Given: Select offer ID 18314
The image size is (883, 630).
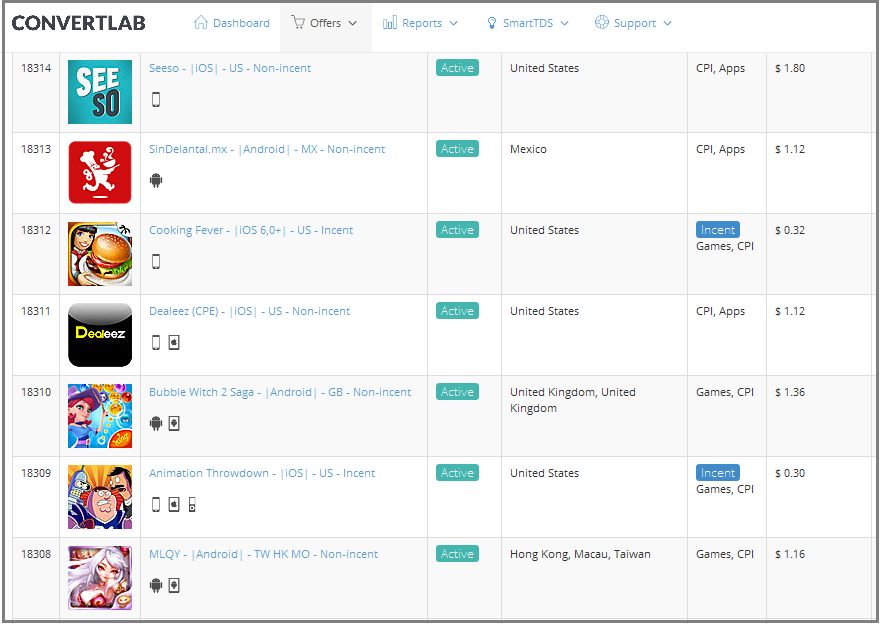Looking at the screenshot, I should [x=36, y=68].
